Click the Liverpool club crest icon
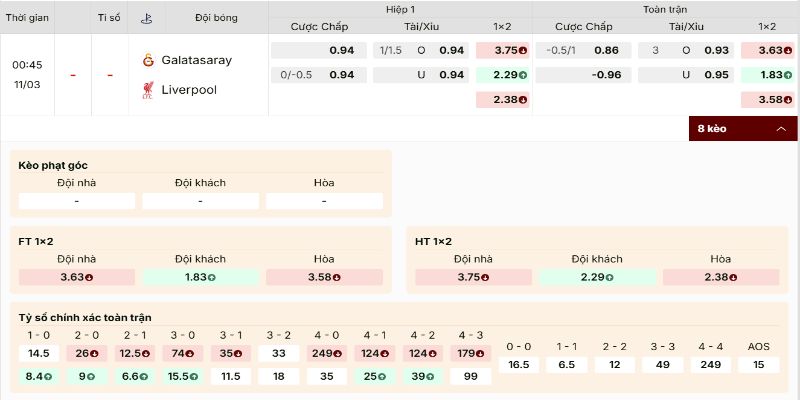The image size is (800, 400). coord(149,89)
